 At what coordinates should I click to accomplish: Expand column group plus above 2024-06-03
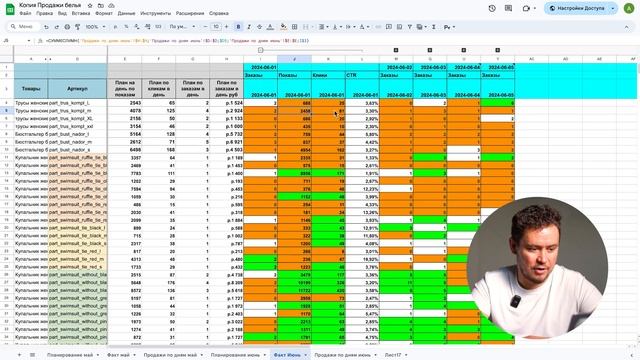pyautogui.click(x=430, y=50)
